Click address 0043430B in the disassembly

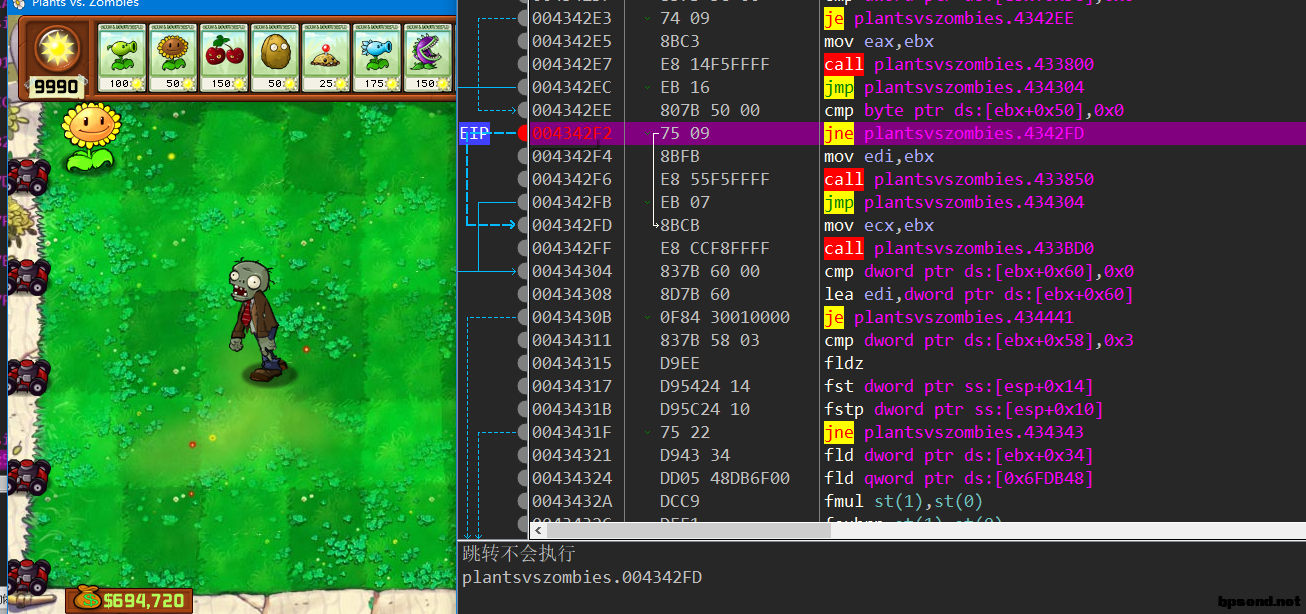(x=572, y=317)
